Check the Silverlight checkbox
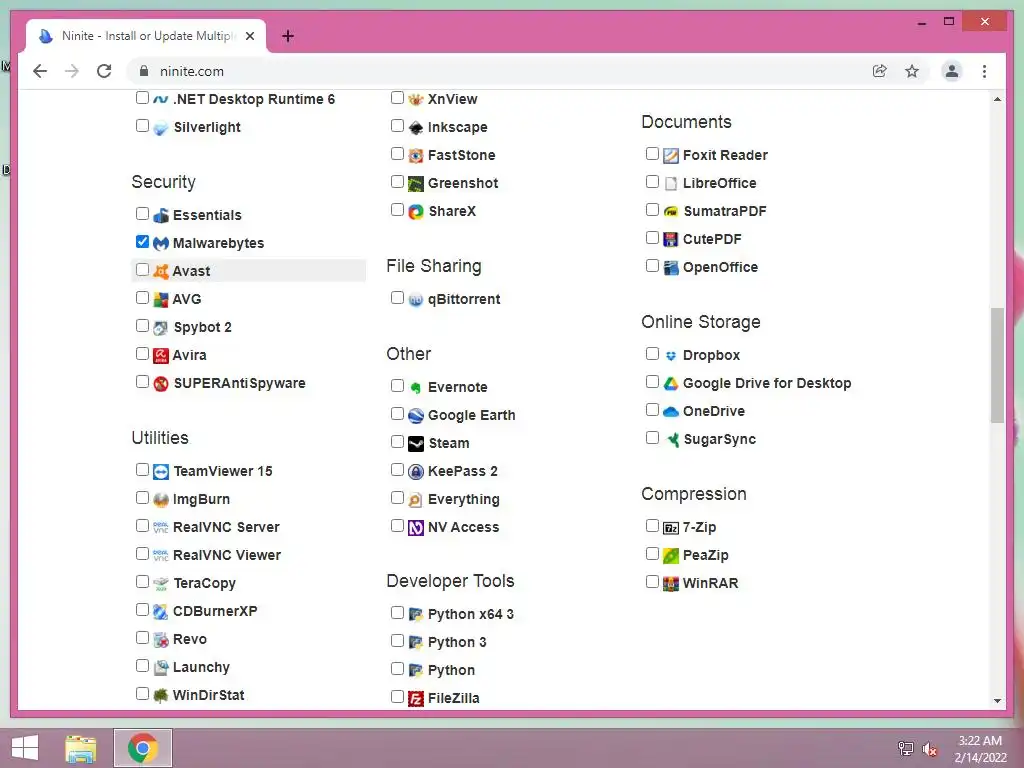This screenshot has width=1024, height=768. click(x=142, y=125)
